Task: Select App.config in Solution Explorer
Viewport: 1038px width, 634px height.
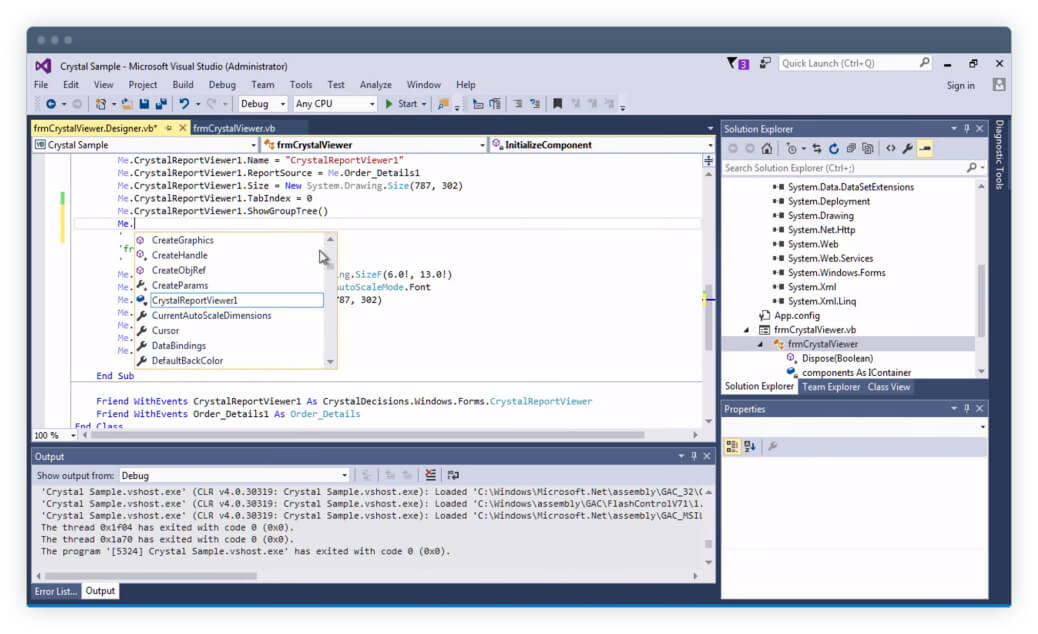Action: pyautogui.click(x=797, y=316)
